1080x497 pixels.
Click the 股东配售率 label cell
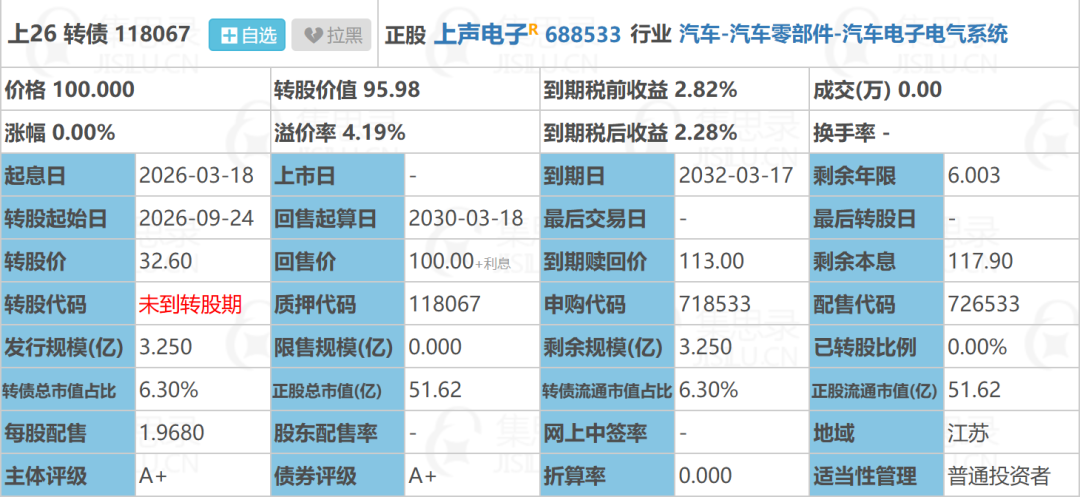coord(338,433)
